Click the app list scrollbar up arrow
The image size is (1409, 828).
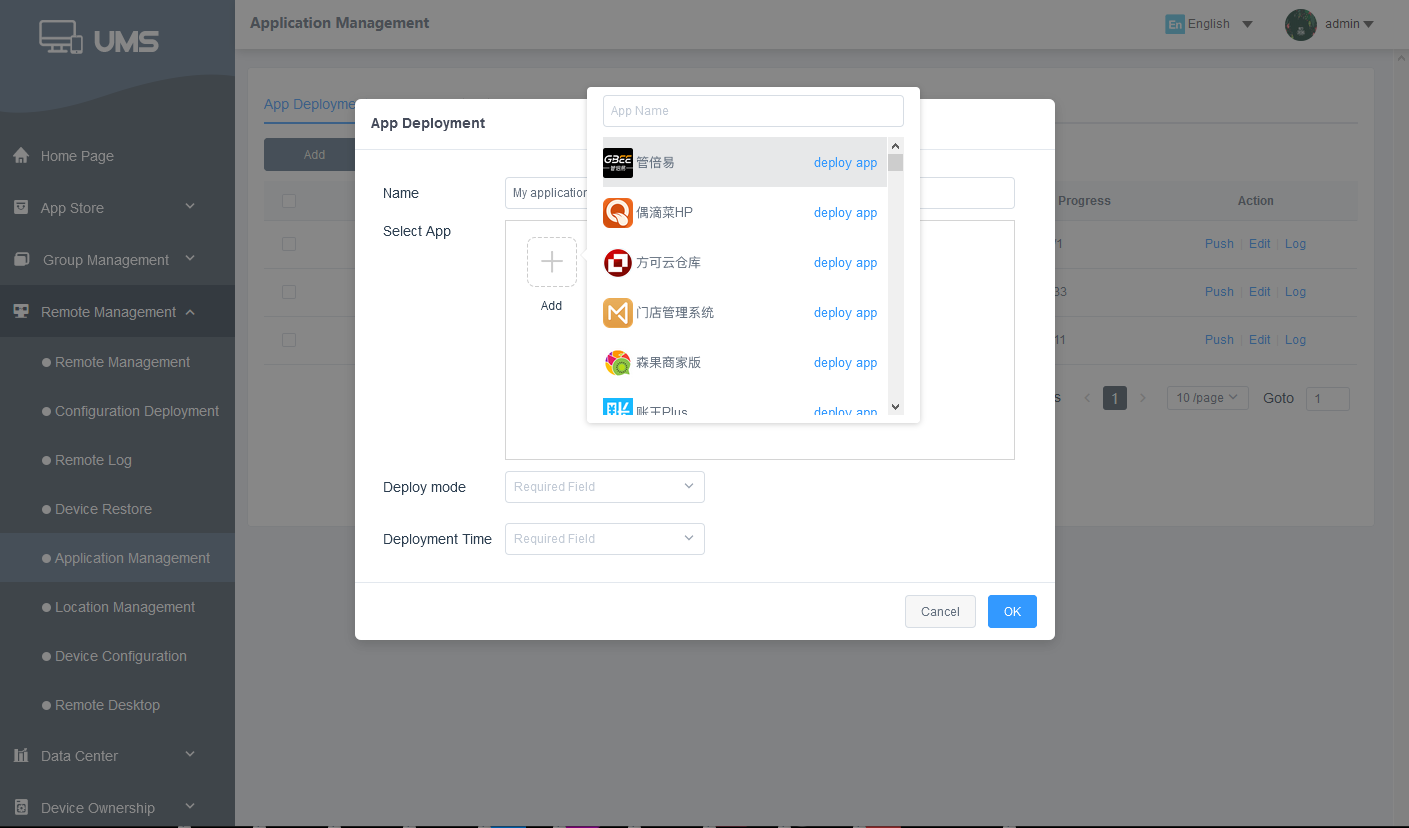click(x=895, y=146)
